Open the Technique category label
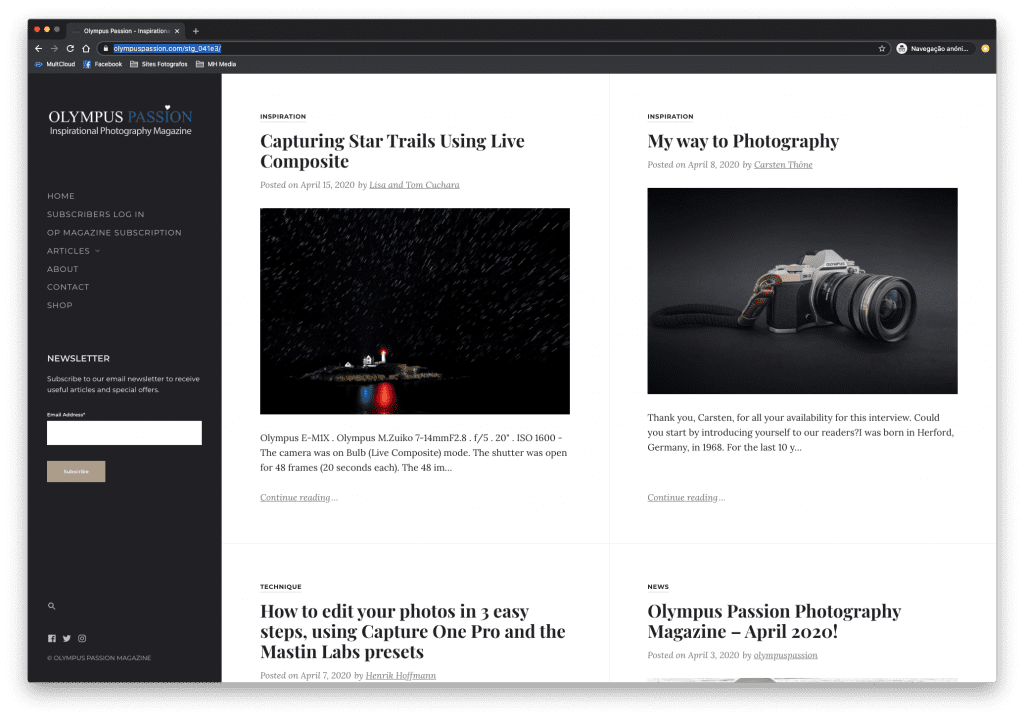Viewport: 1024px width, 719px height. coord(281,586)
